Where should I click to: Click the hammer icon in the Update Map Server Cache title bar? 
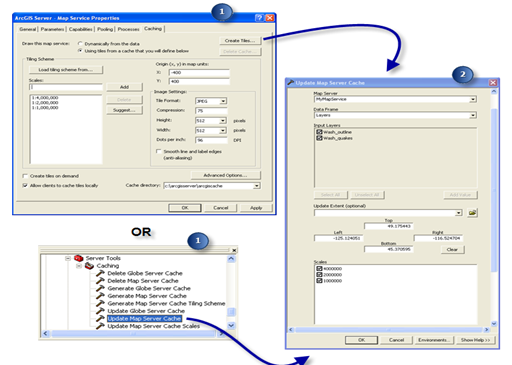(x=291, y=83)
